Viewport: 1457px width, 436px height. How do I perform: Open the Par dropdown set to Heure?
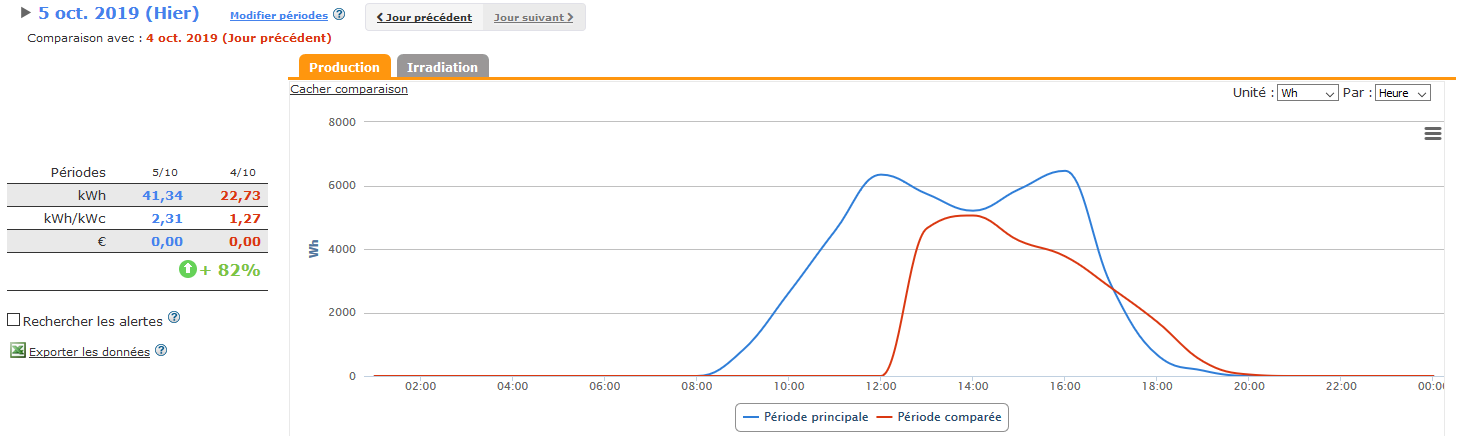(x=1403, y=93)
